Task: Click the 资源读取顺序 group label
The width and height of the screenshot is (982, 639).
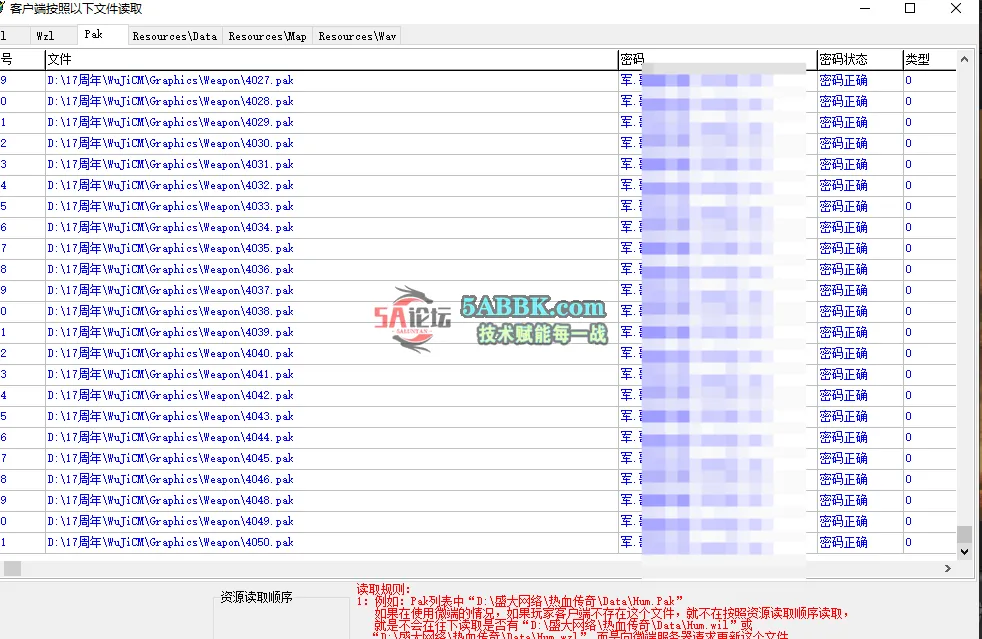Action: (257, 597)
